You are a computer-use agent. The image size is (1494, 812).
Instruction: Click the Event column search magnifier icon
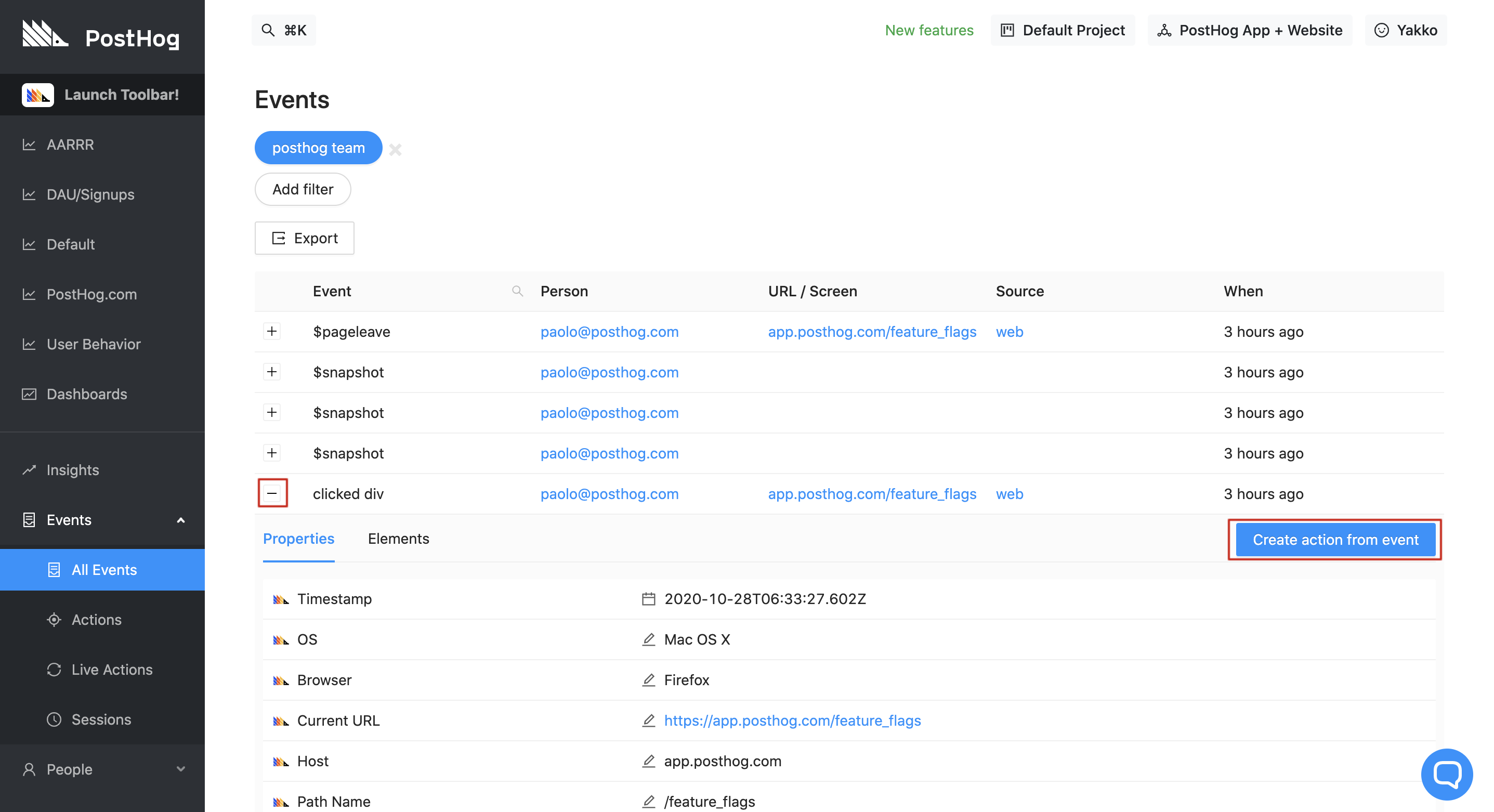[x=517, y=291]
